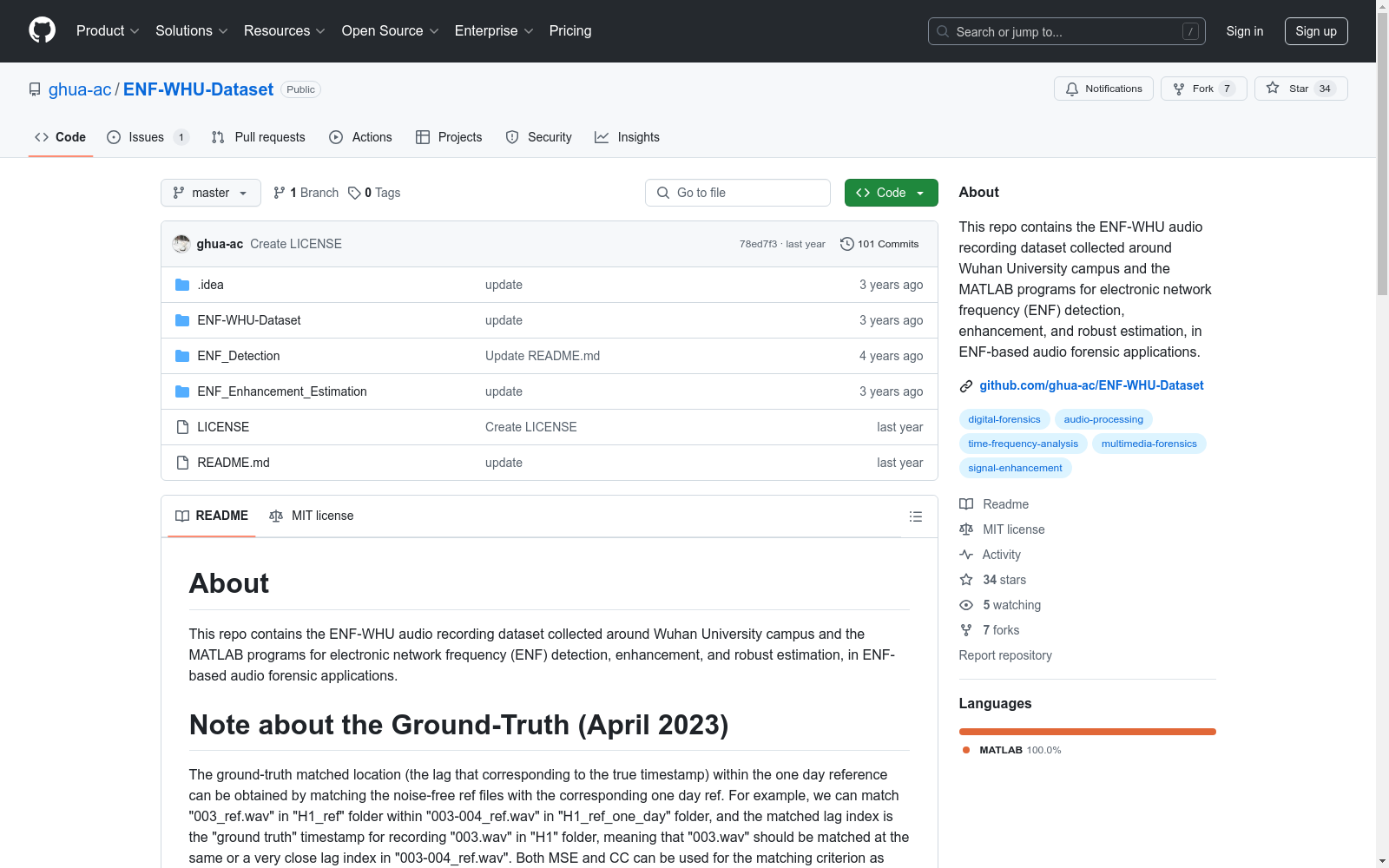Open the green Code clone dropdown
The width and height of the screenshot is (1389, 868).
pyautogui.click(x=891, y=193)
